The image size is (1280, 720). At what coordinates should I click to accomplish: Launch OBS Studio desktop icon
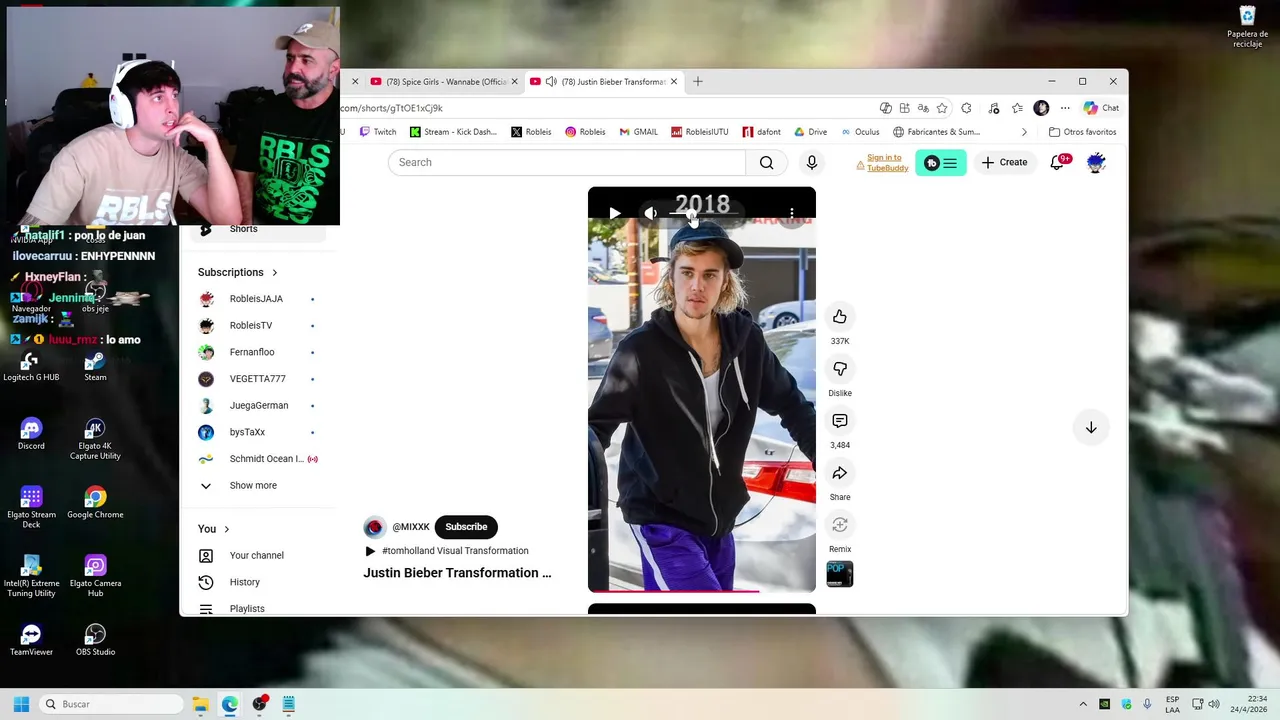(95, 640)
